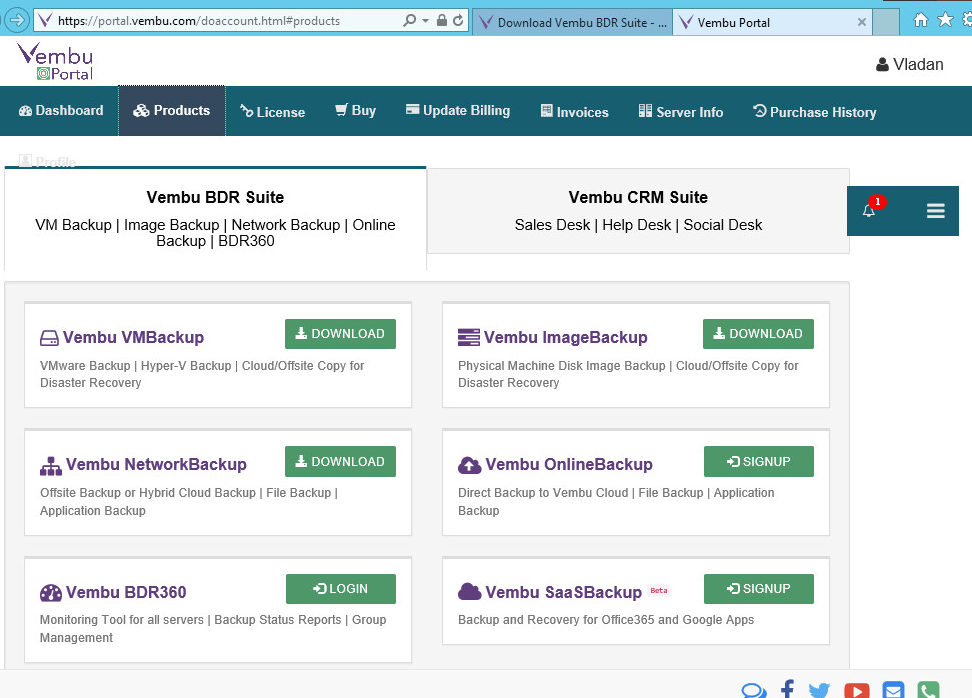This screenshot has width=972, height=698.
Task: Click the notification bell icon
Action: click(x=868, y=211)
